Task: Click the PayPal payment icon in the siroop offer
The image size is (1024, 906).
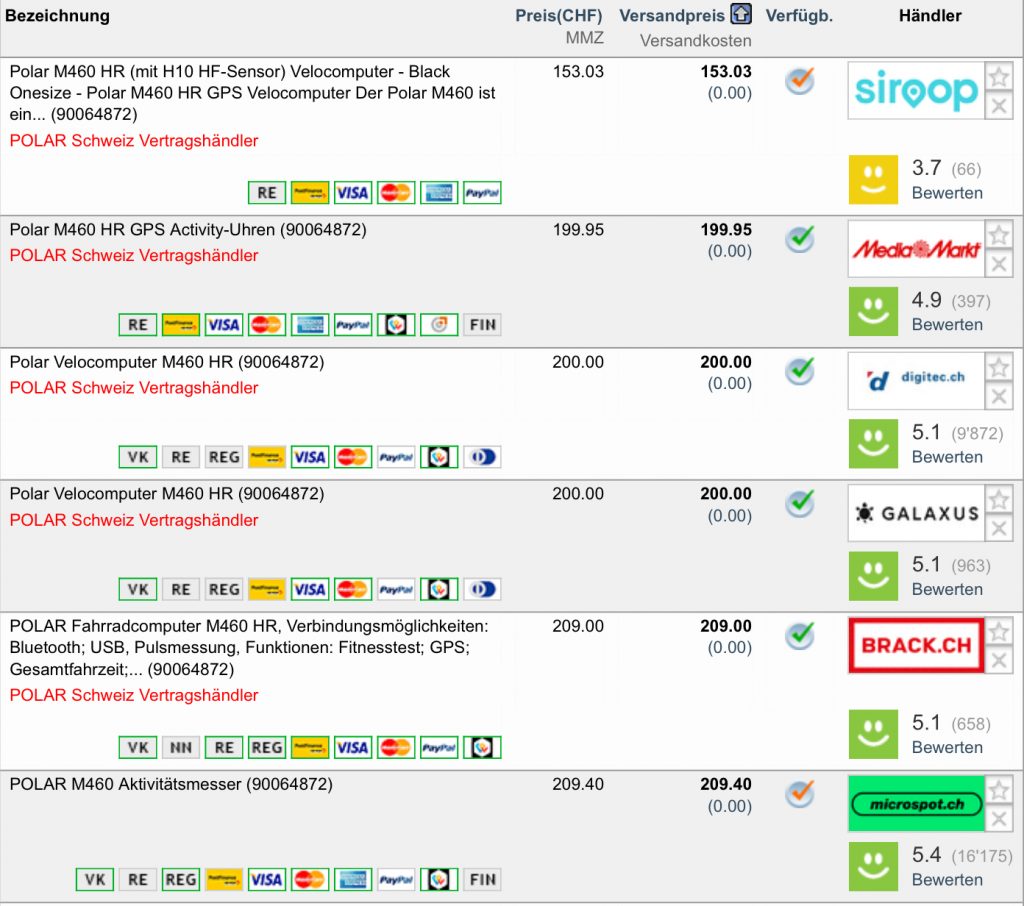Action: click(482, 193)
